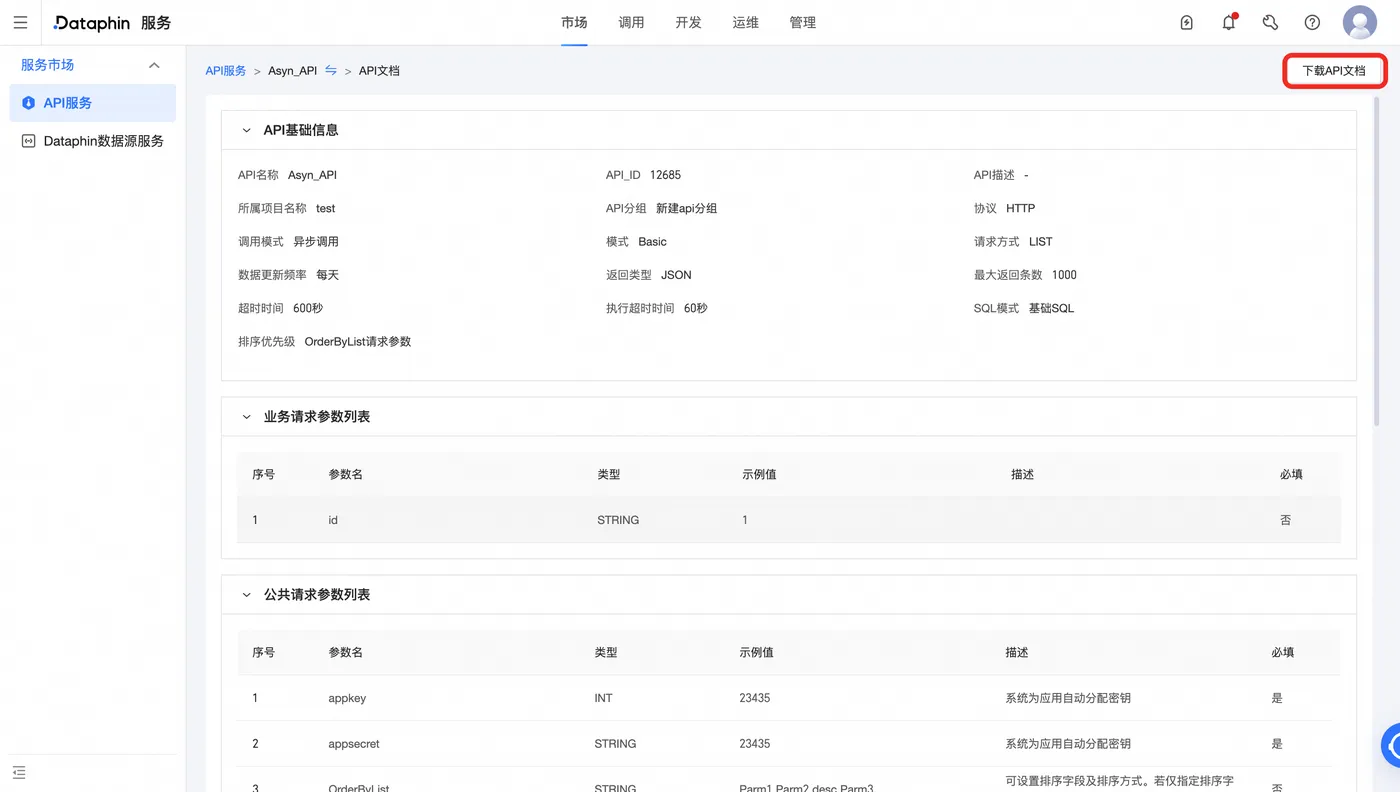Select the API_ID value 12685
The width and height of the screenshot is (1400, 792).
pos(665,175)
